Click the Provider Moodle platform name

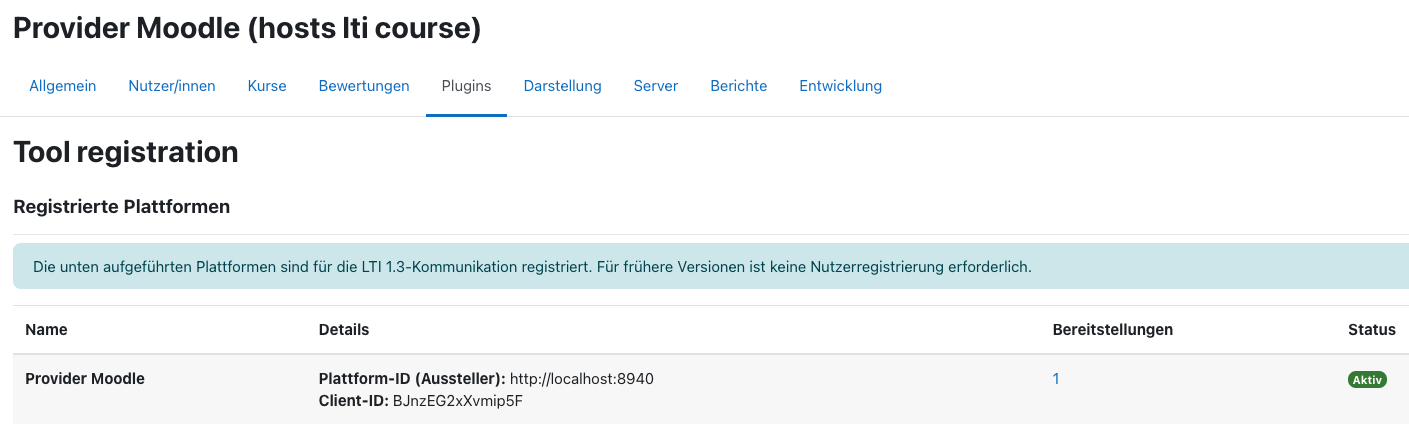coord(85,379)
